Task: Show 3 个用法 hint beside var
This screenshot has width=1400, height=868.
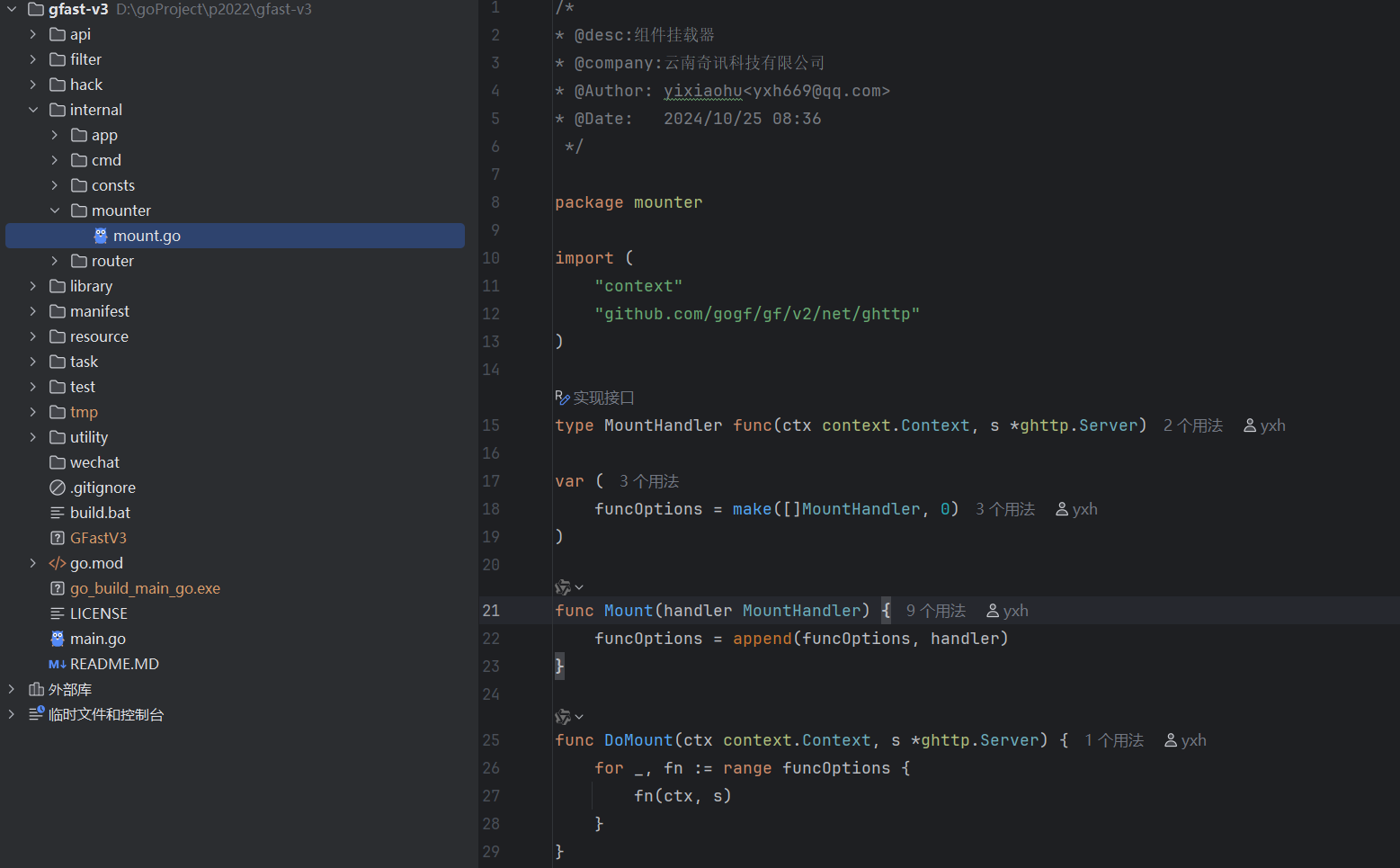Action: (649, 481)
